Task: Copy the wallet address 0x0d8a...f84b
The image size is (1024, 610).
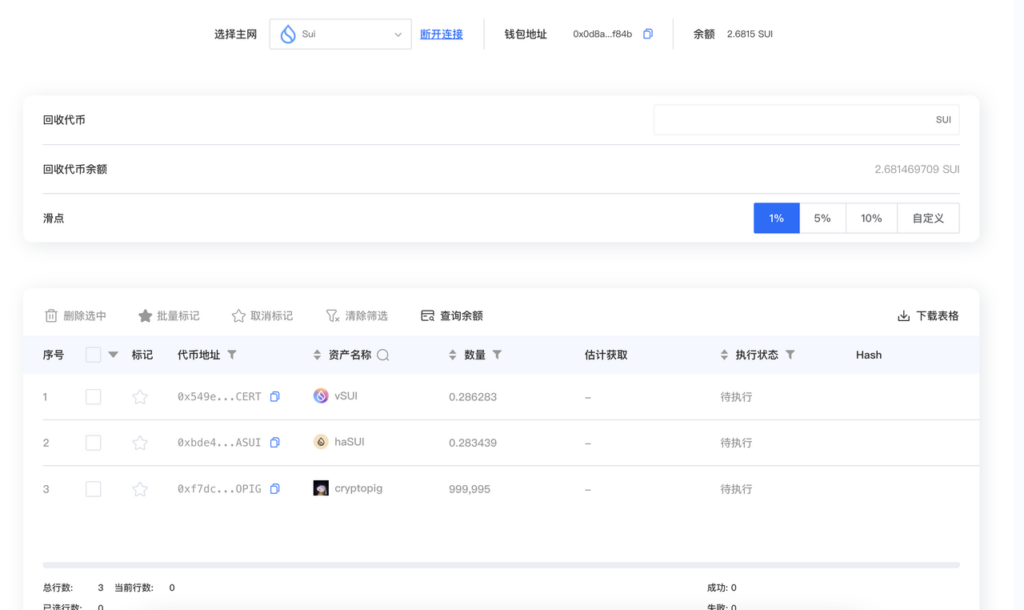Action: click(x=648, y=34)
